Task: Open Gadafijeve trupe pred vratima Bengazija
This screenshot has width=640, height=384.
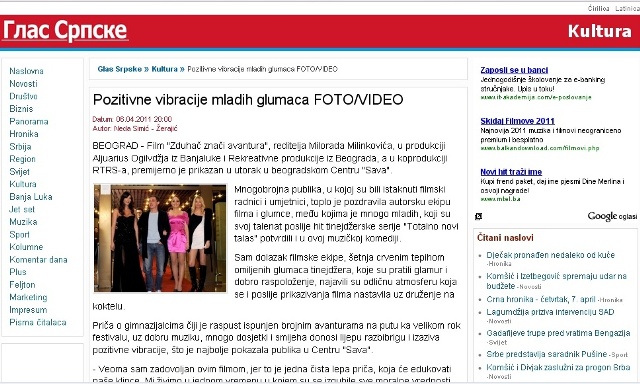Action: coord(558,333)
